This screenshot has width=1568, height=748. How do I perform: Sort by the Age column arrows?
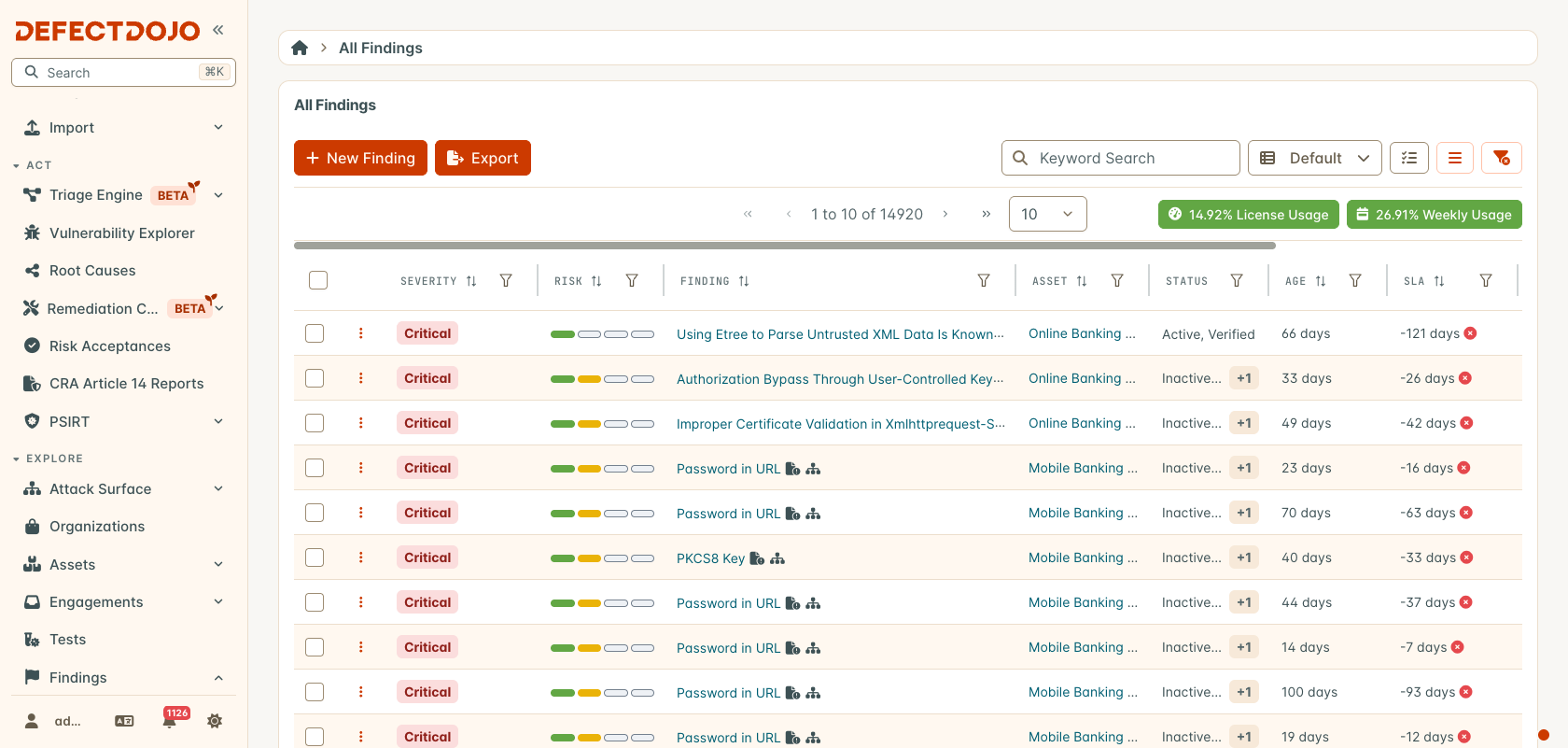click(x=1321, y=281)
